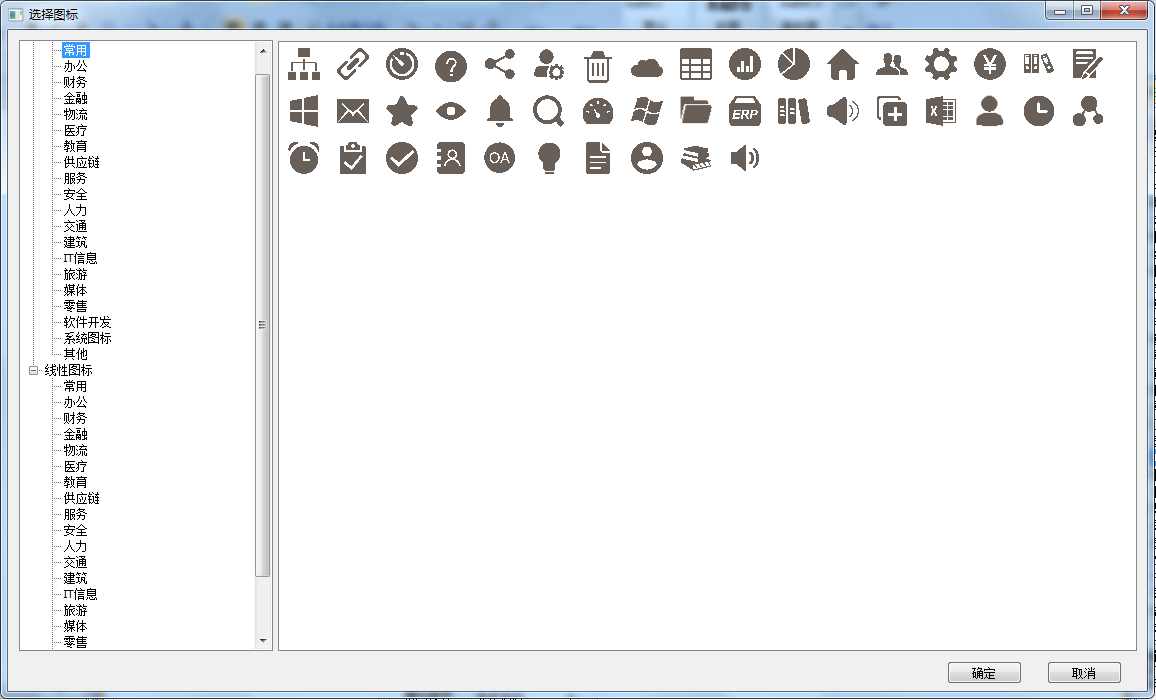Select the OA circle icon
Viewport: 1156px width, 700px height.
[x=499, y=158]
